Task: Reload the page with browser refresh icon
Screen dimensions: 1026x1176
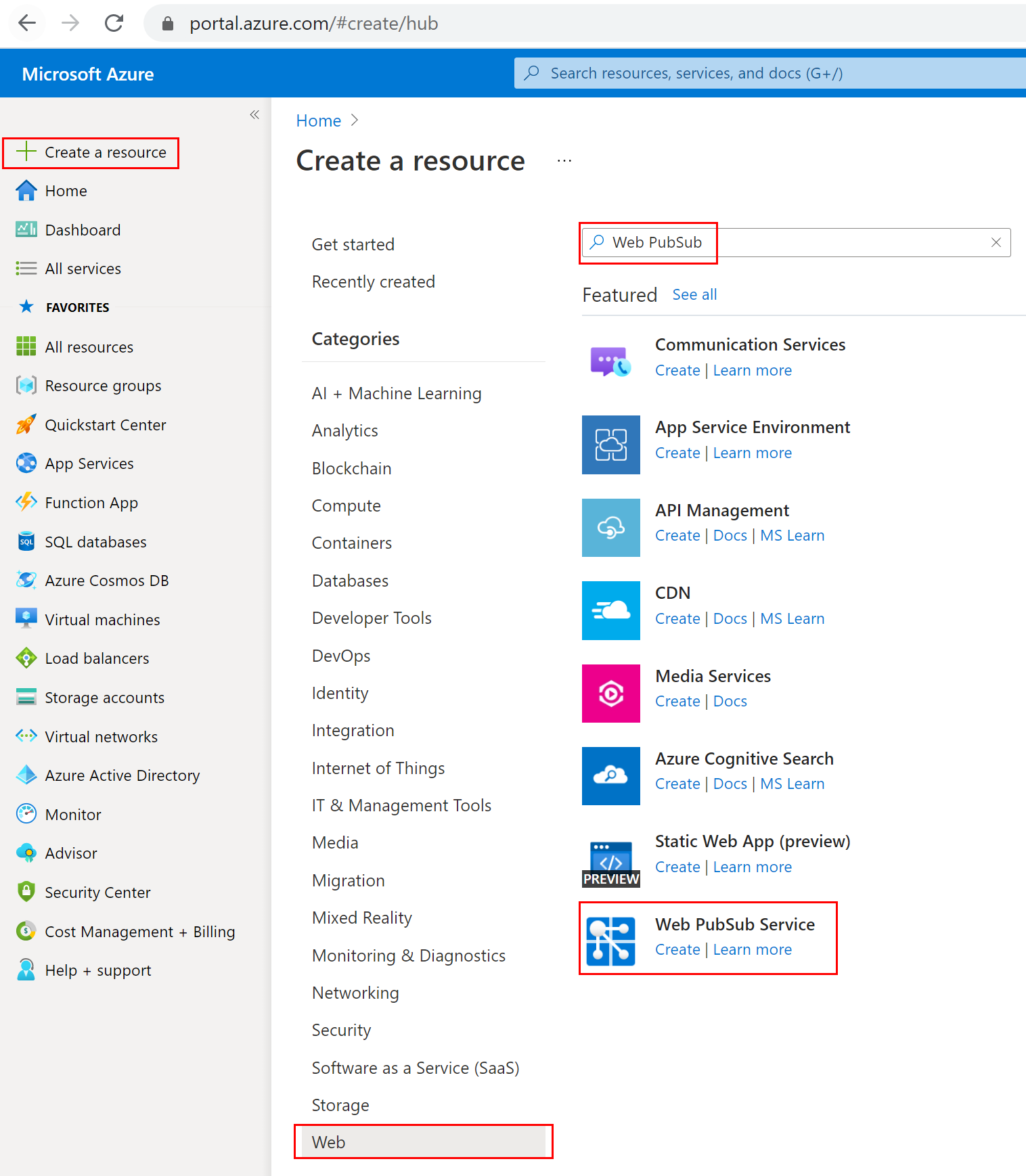Action: 114,24
